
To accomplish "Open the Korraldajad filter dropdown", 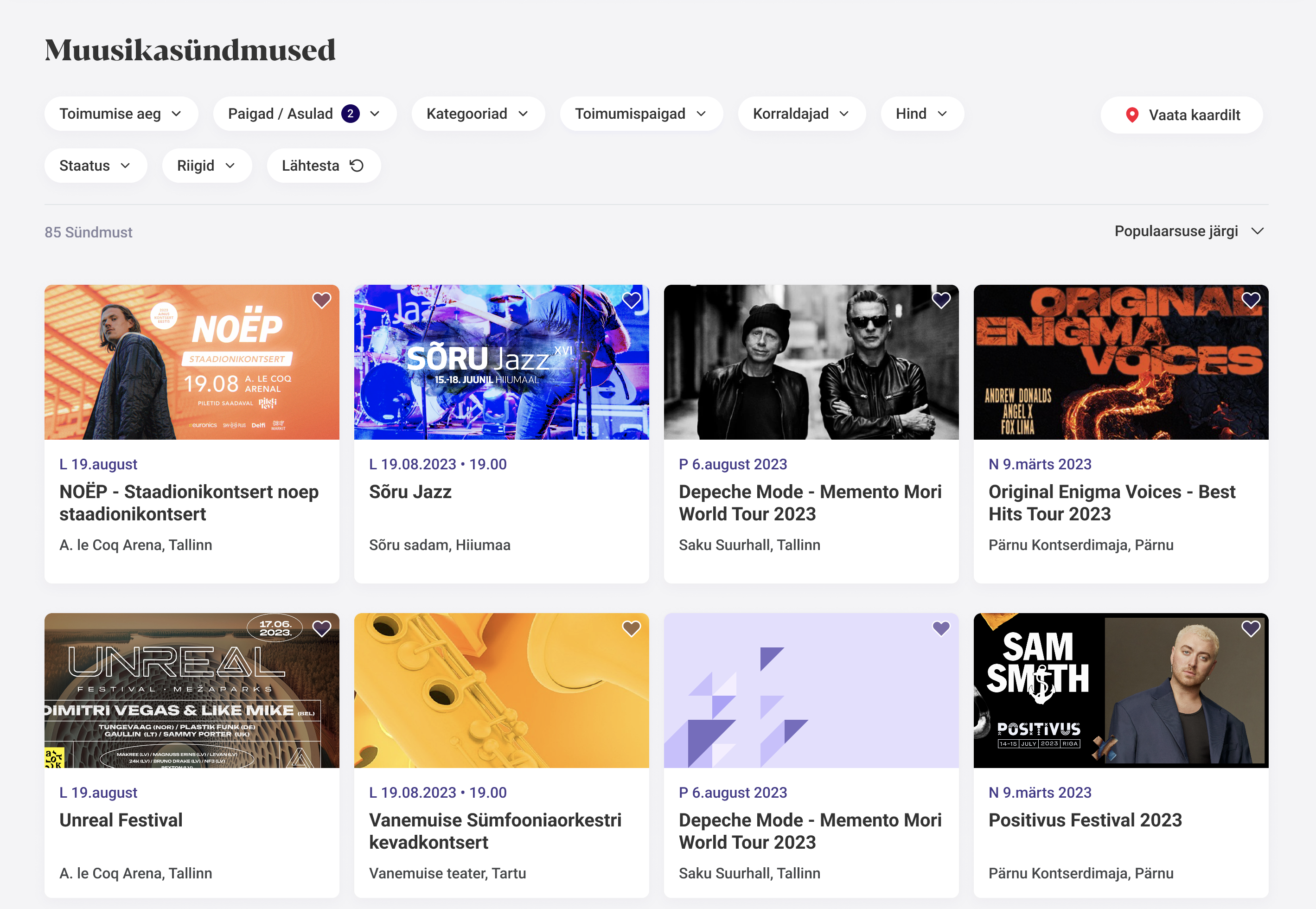I will pos(802,114).
